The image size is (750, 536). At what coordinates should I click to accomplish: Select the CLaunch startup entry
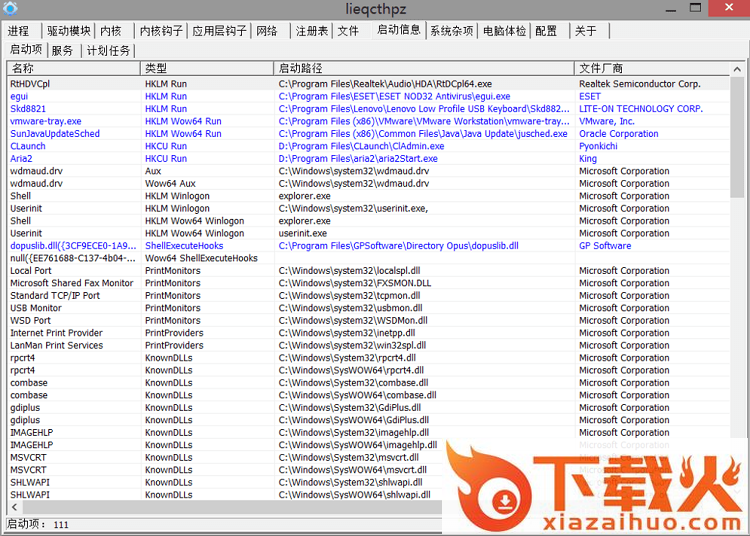(x=368, y=146)
